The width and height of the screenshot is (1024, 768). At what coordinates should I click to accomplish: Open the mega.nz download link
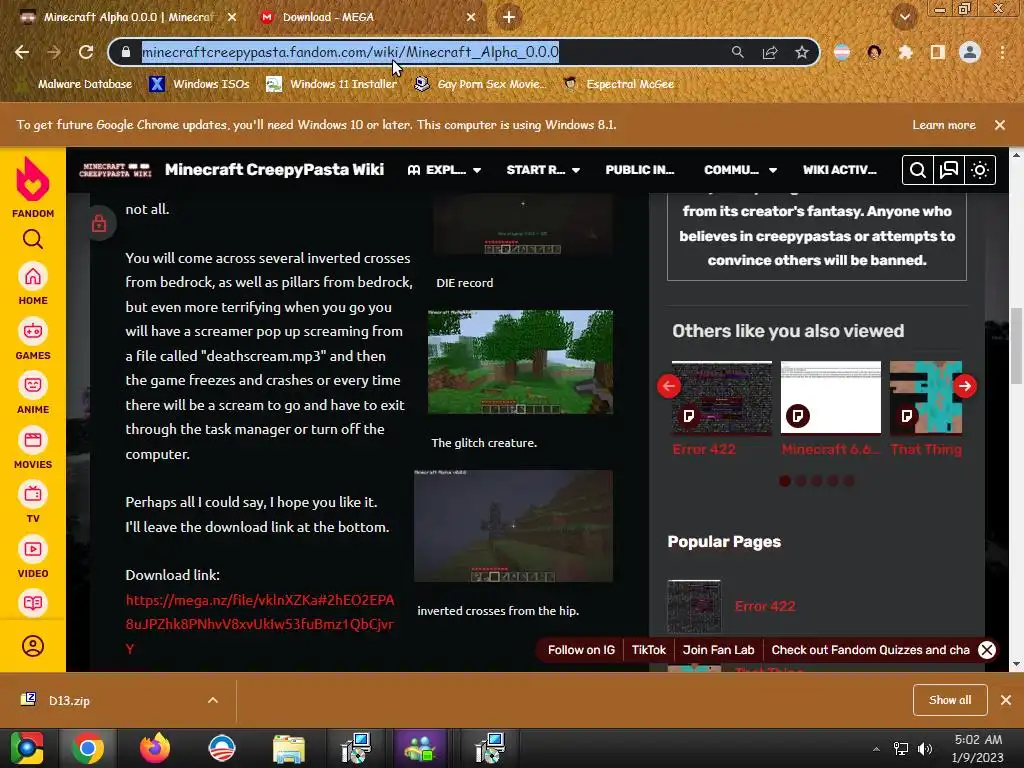[x=260, y=624]
